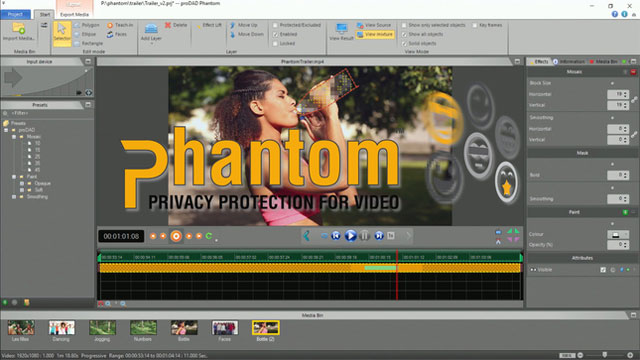
Task: Click the Mosaic Horizontal block size field
Action: point(618,94)
